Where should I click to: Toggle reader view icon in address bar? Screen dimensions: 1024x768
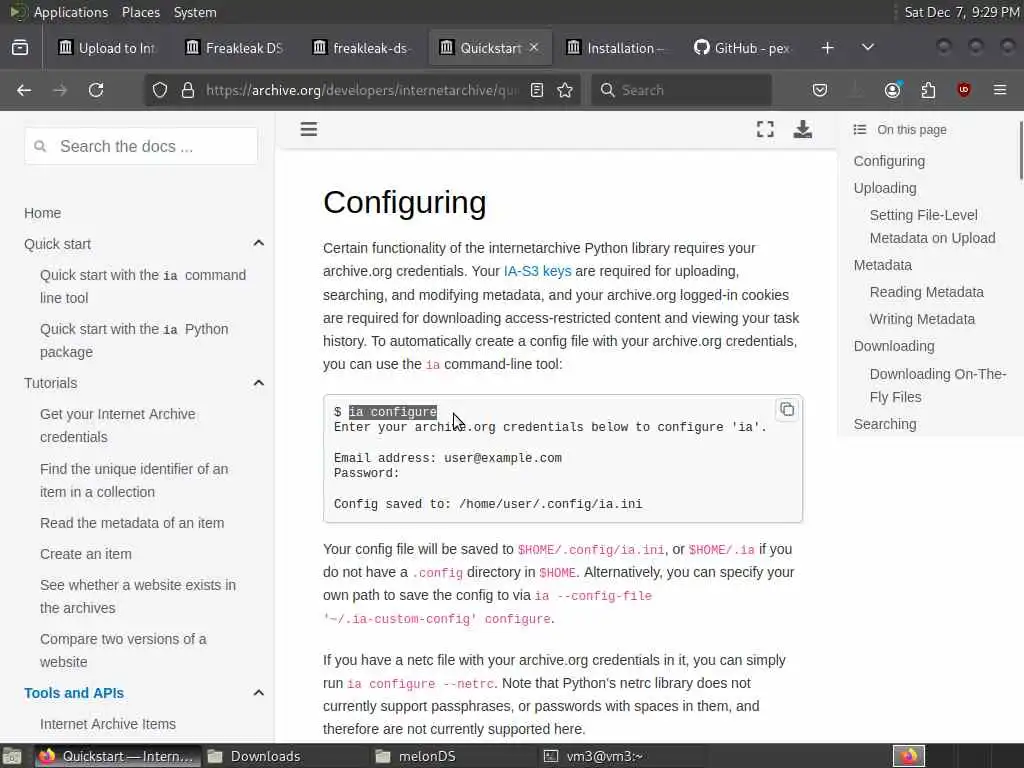[x=537, y=90]
